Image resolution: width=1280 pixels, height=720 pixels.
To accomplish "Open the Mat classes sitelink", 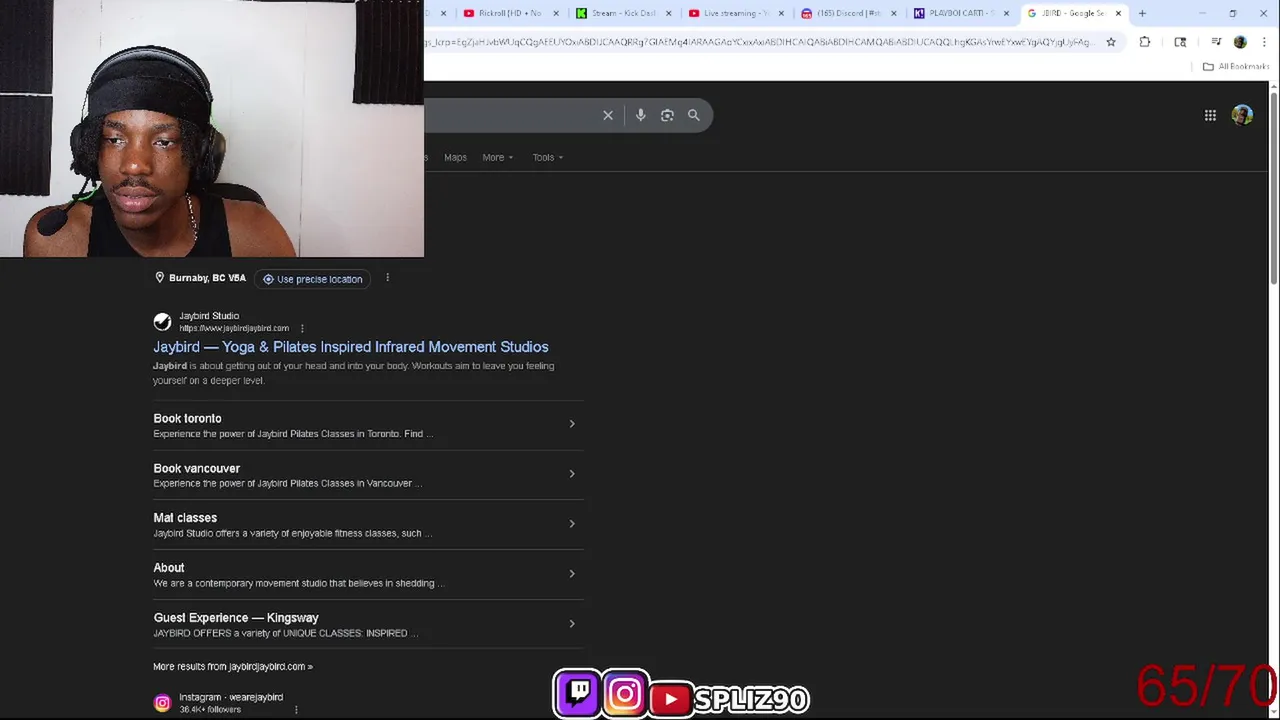I will [x=185, y=518].
